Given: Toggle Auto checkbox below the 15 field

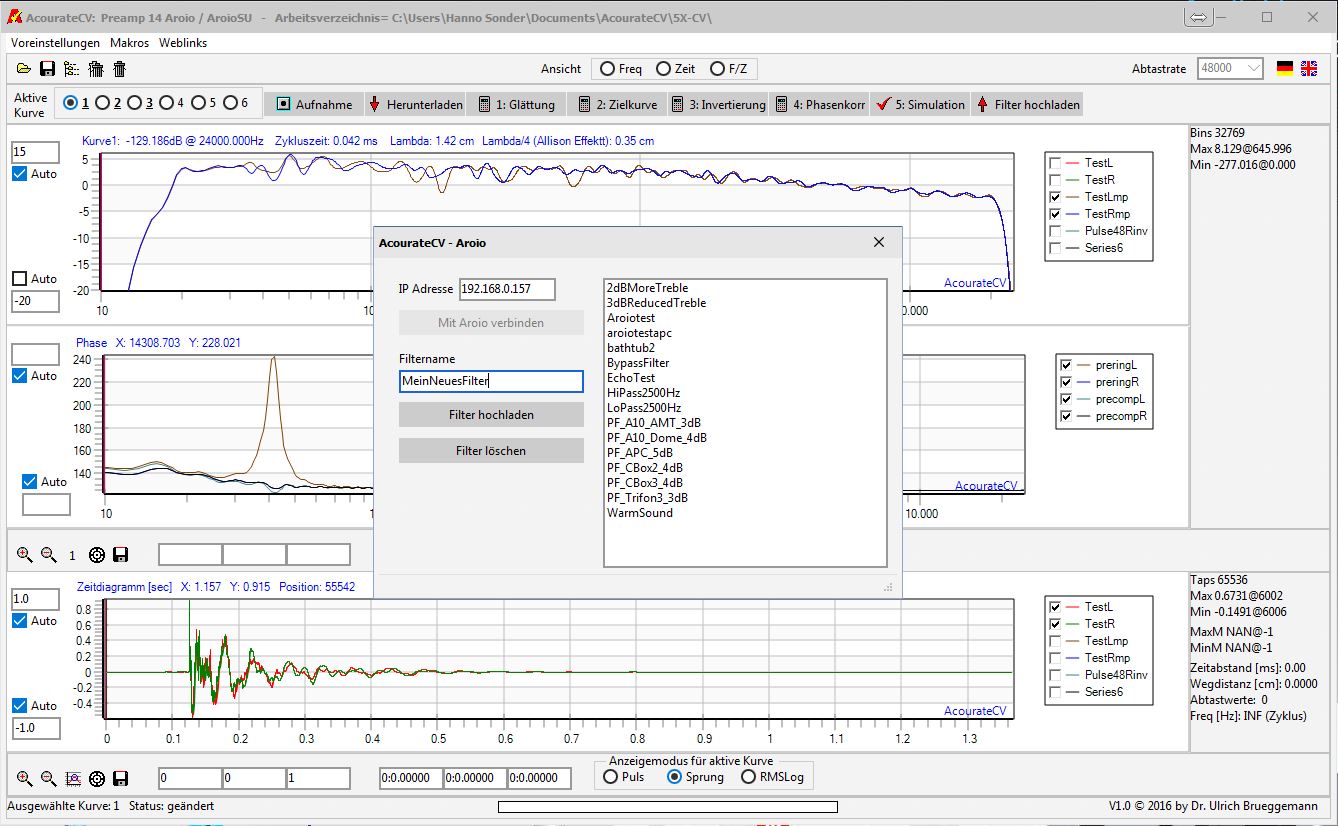Looking at the screenshot, I should tap(20, 174).
